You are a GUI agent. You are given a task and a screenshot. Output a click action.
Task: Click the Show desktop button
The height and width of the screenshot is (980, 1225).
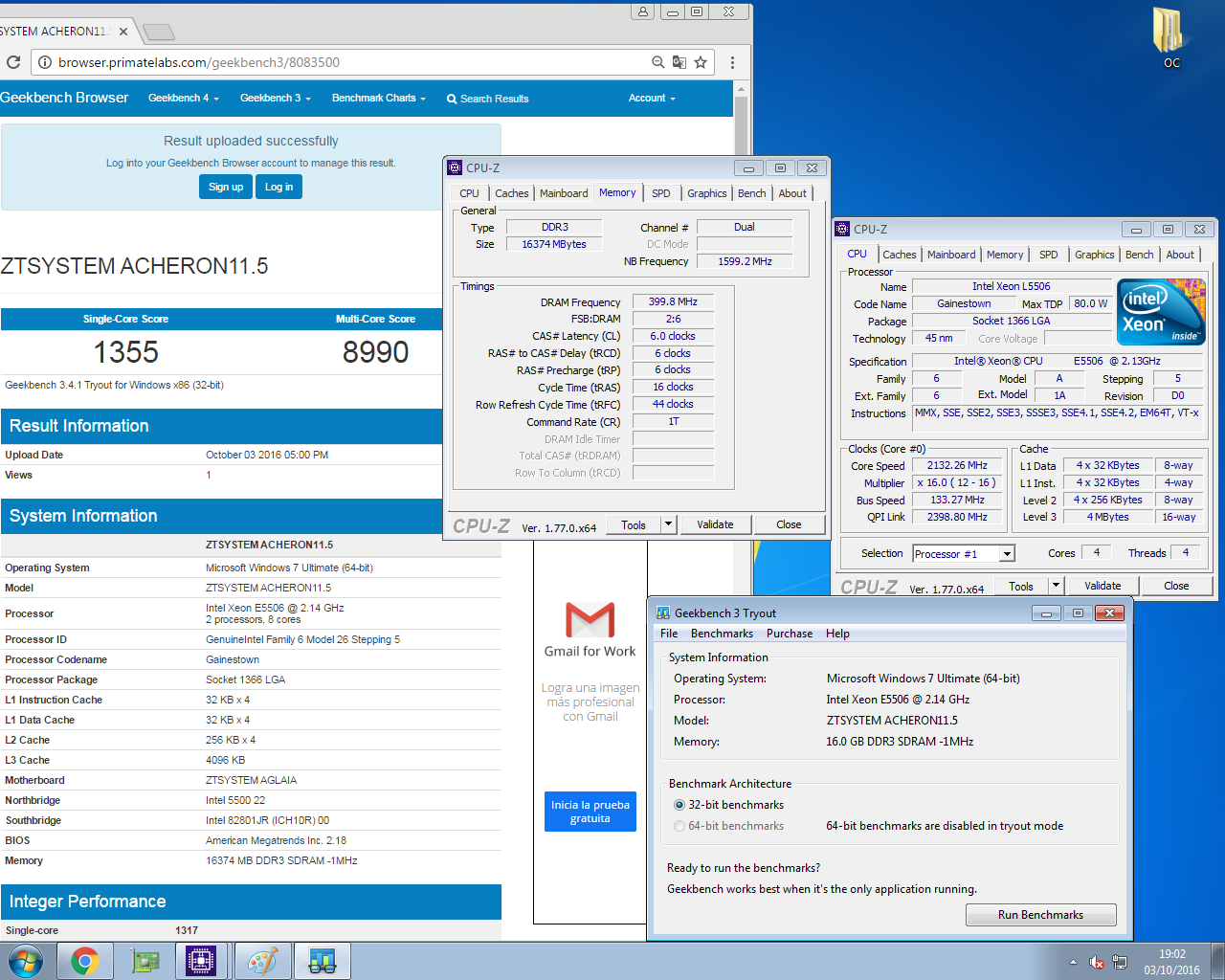point(1218,961)
